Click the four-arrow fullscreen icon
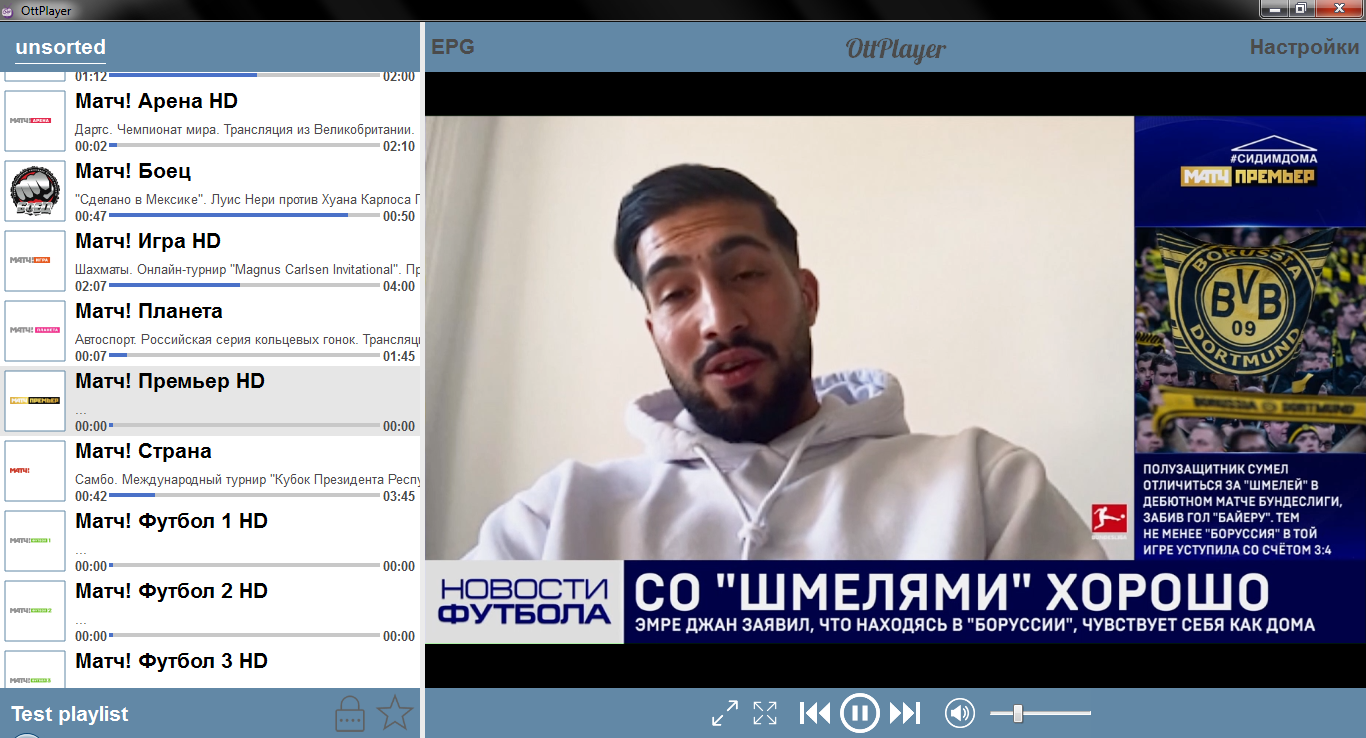Viewport: 1366px width, 738px height. tap(765, 713)
